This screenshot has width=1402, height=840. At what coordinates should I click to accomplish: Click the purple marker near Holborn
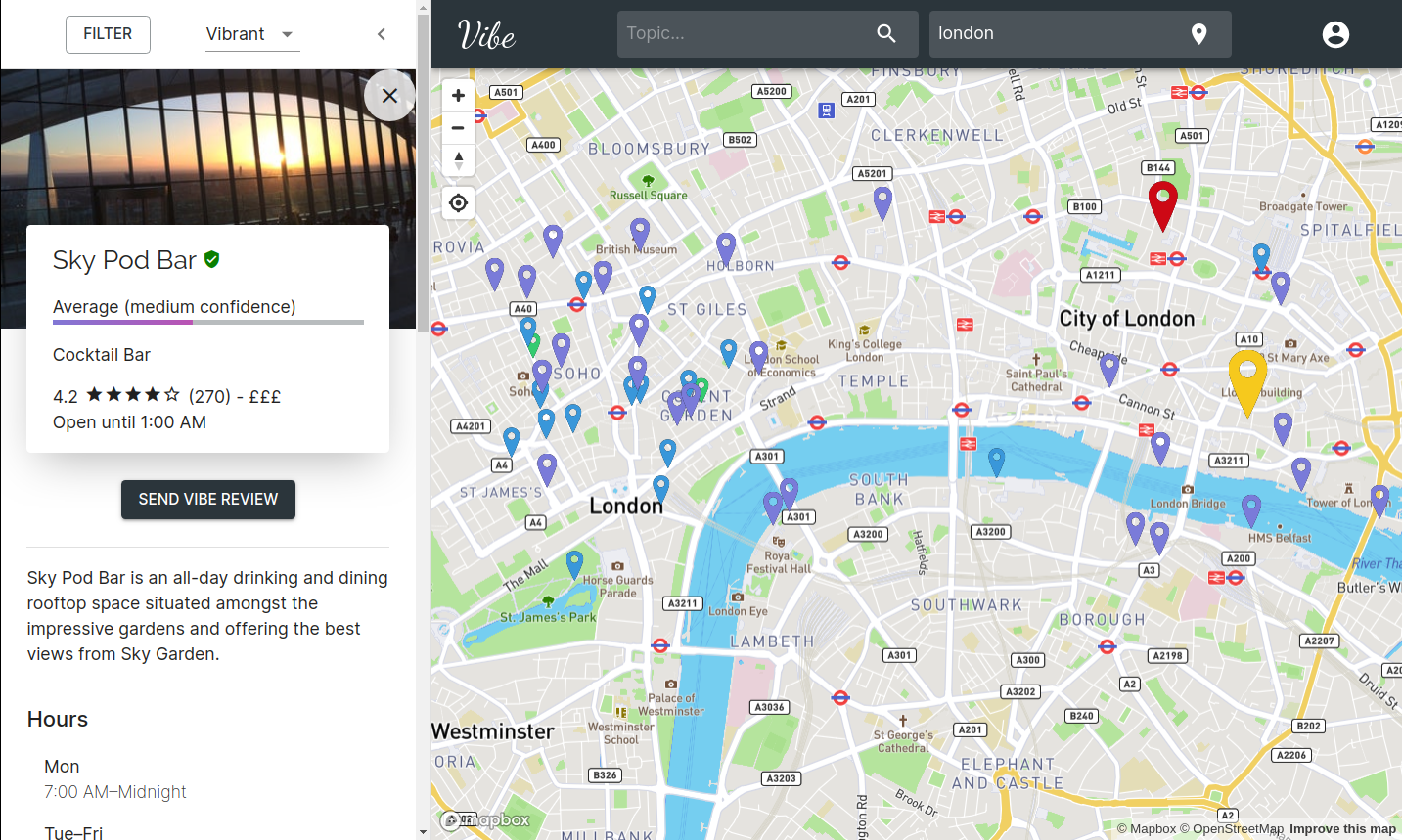[726, 248]
